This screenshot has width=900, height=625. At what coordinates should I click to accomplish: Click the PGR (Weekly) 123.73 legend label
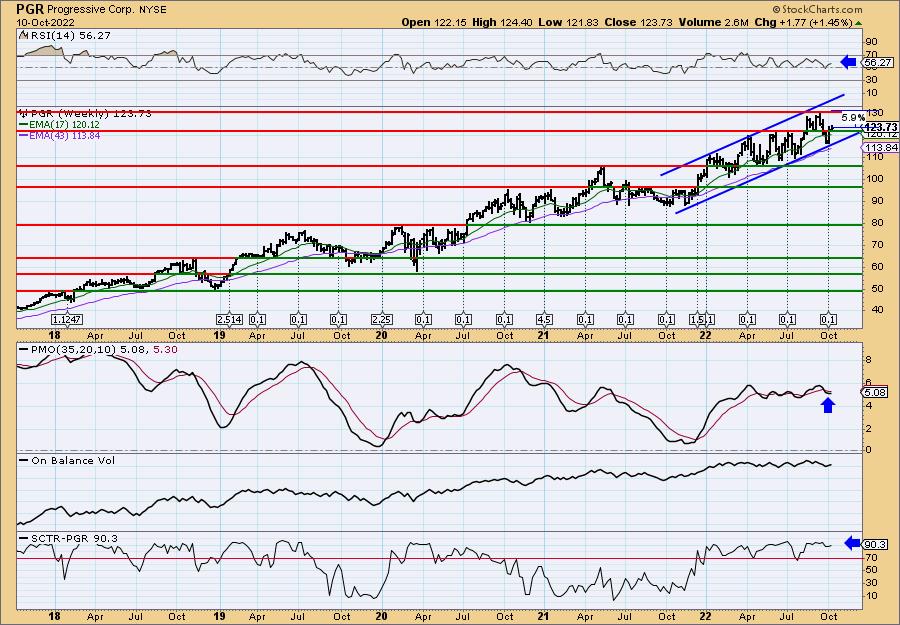[91, 114]
